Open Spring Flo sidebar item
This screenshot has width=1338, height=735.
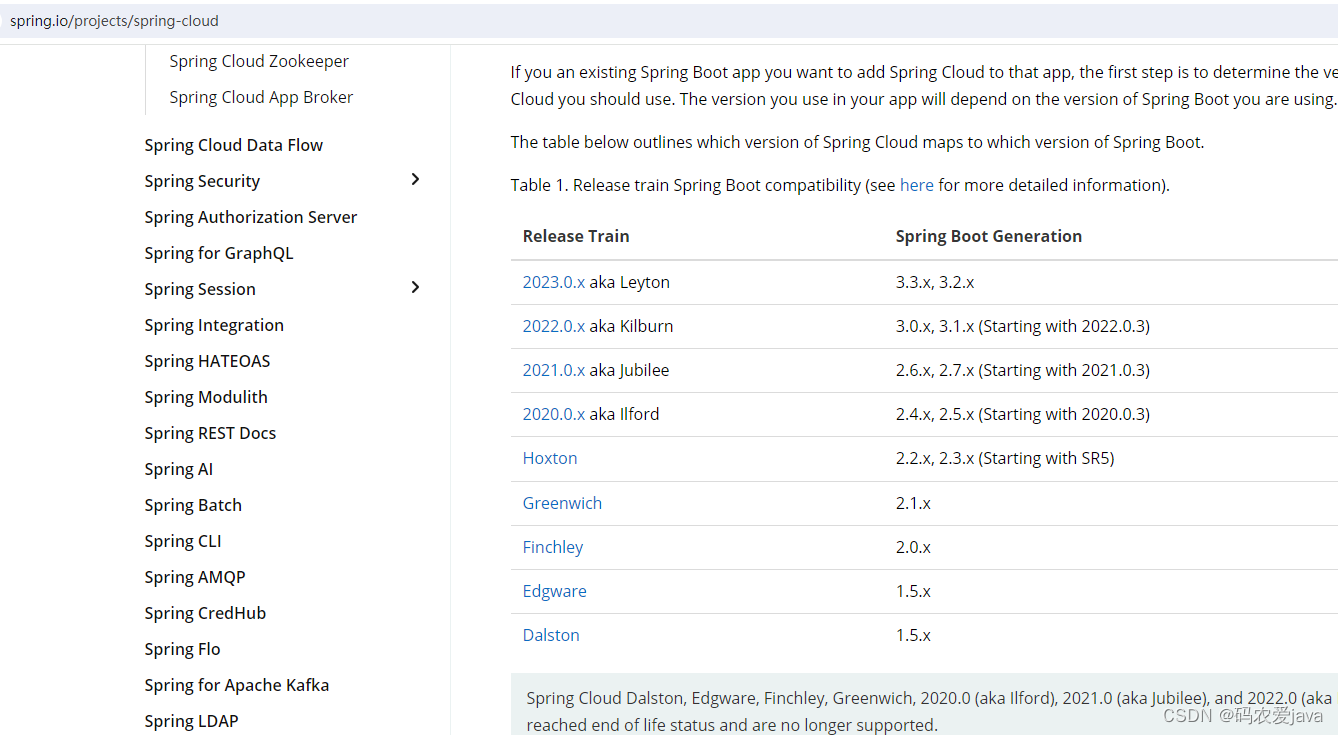click(x=182, y=649)
